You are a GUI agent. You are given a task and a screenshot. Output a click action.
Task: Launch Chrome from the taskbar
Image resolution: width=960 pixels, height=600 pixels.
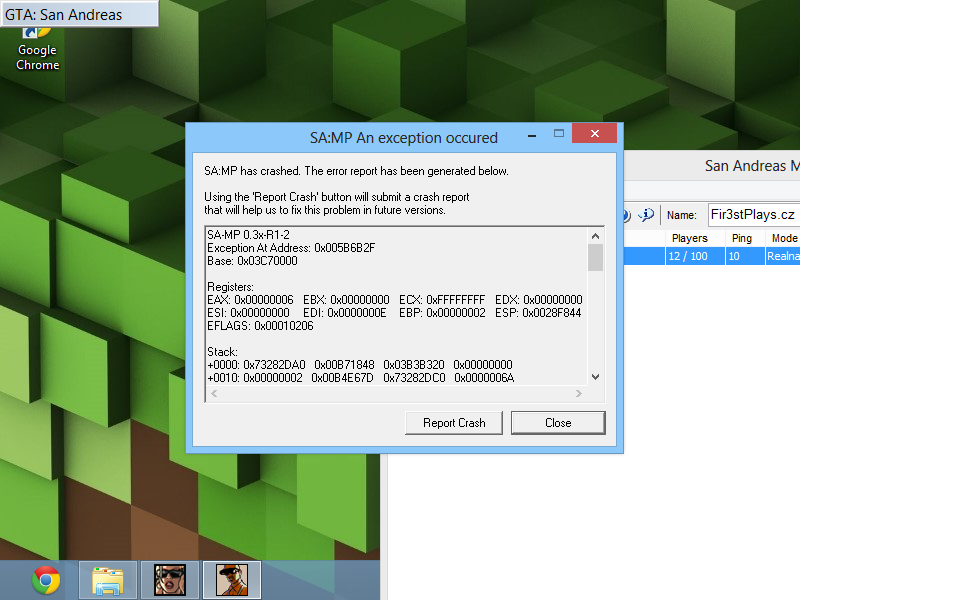tap(46, 580)
